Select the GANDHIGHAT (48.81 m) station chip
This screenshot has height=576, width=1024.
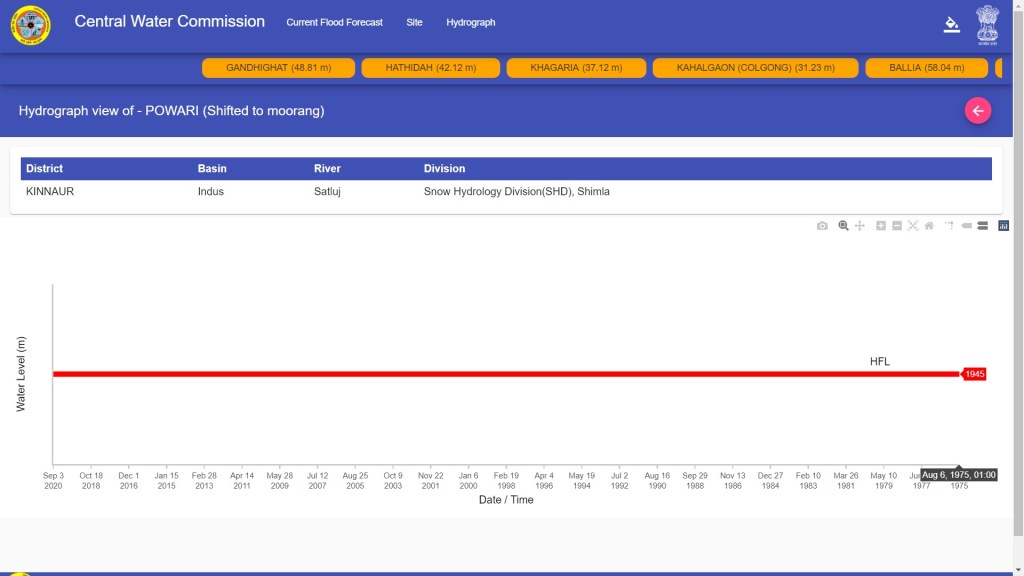tap(279, 68)
